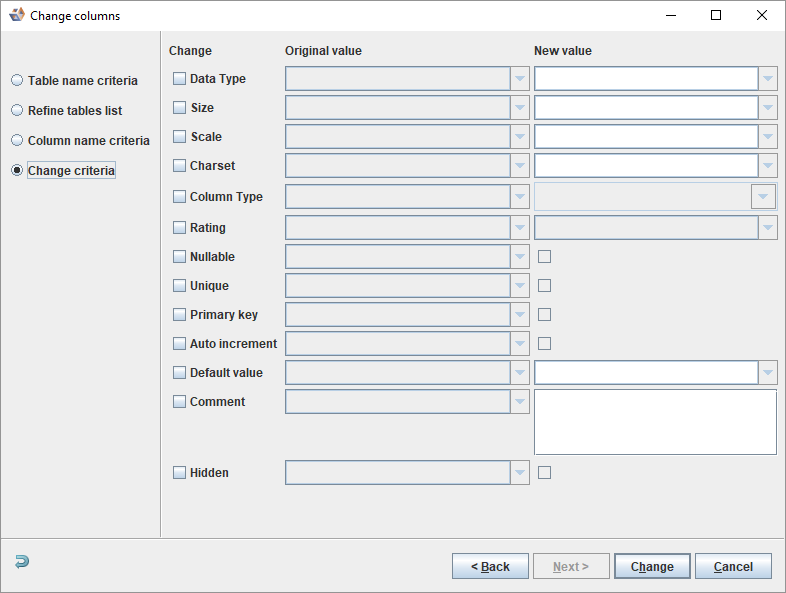Toggle the Hidden change checkbox
The height and width of the screenshot is (593, 786).
tap(180, 473)
